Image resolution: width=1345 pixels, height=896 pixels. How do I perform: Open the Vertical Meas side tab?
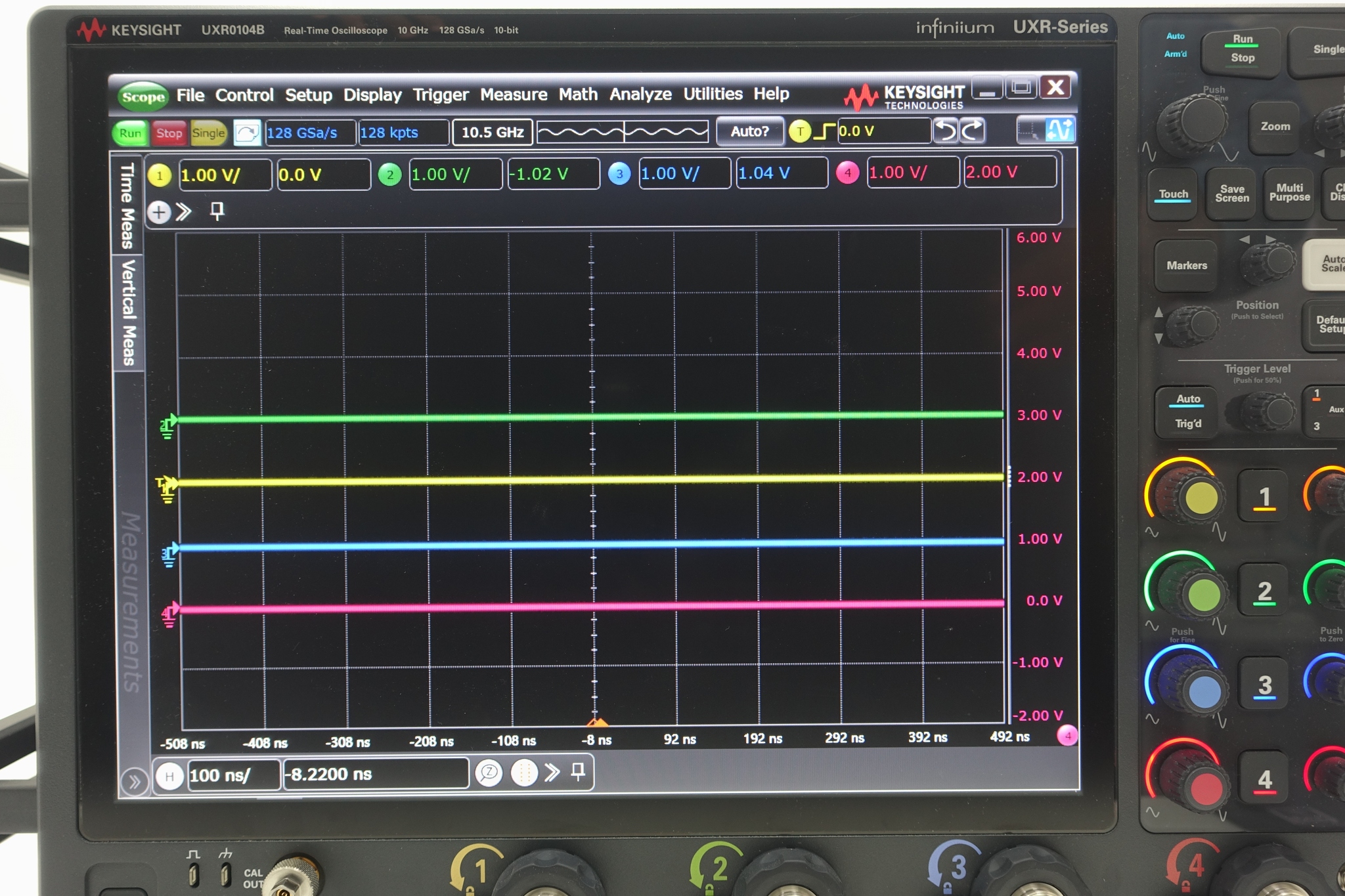point(128,312)
